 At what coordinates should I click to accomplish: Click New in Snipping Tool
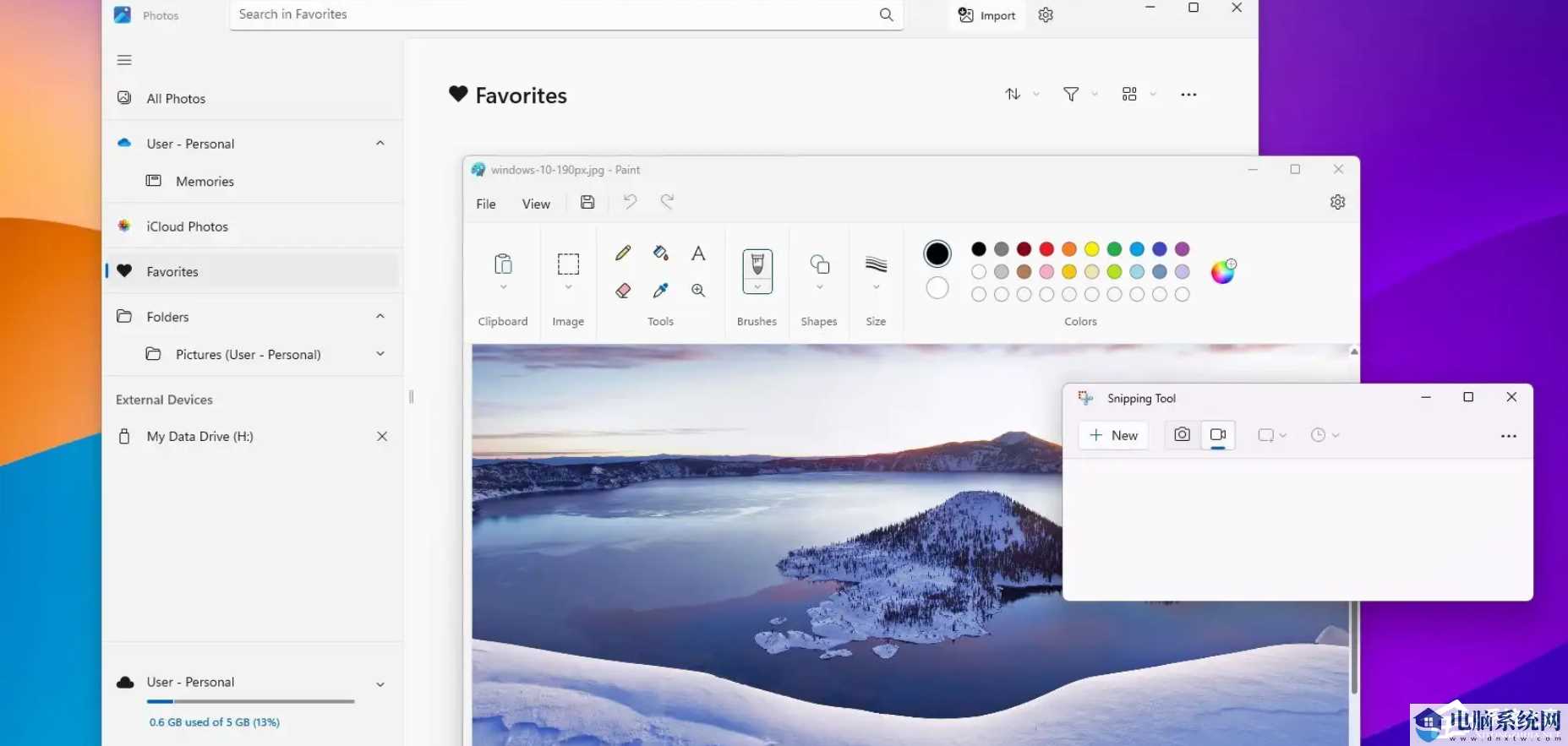click(1114, 435)
